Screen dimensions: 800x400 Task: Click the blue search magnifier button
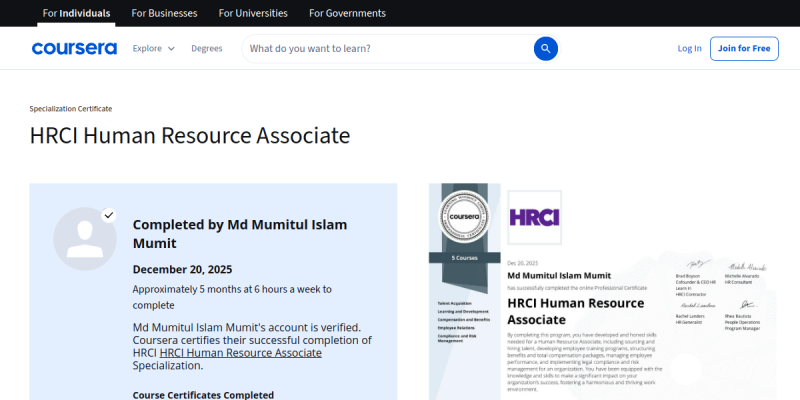[545, 48]
